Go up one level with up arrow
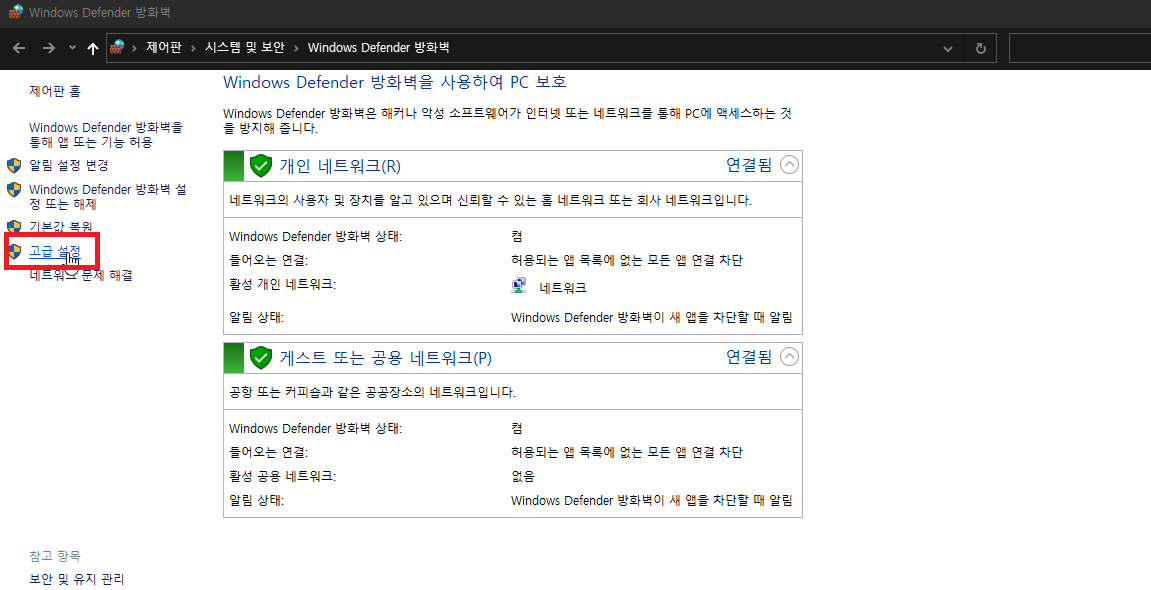 pos(92,48)
